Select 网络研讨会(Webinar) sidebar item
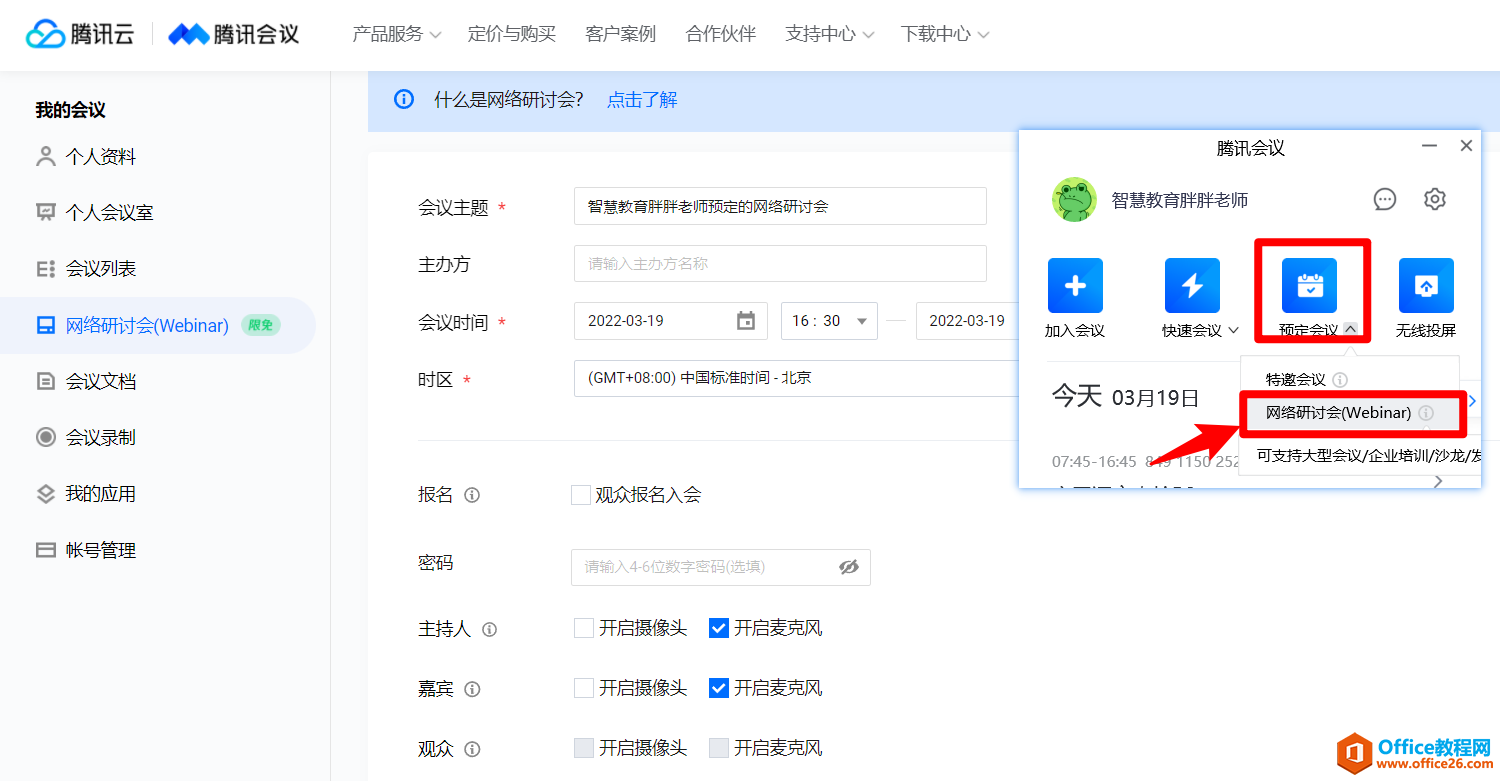Screen dimensions: 1500x781 [x=157, y=325]
